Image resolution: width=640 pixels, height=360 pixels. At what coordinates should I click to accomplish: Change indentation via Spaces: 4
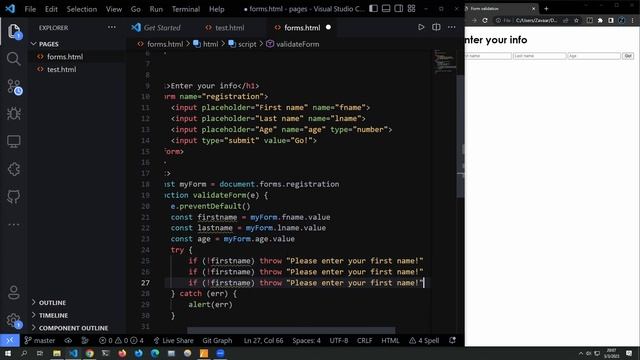[306, 340]
